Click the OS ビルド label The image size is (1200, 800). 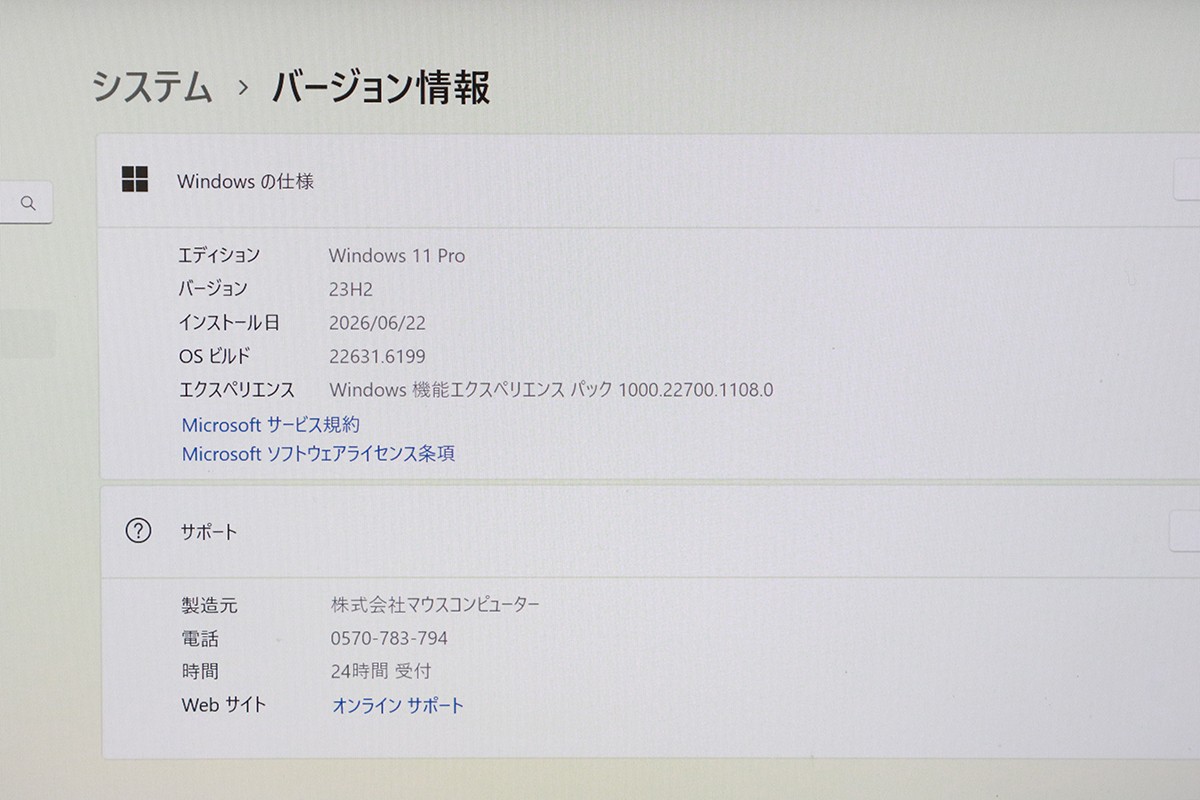[x=214, y=356]
